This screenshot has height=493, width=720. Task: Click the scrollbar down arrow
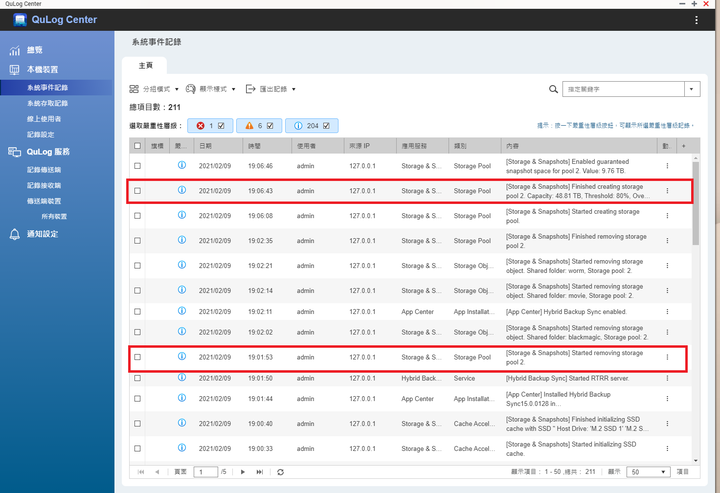[x=696, y=460]
